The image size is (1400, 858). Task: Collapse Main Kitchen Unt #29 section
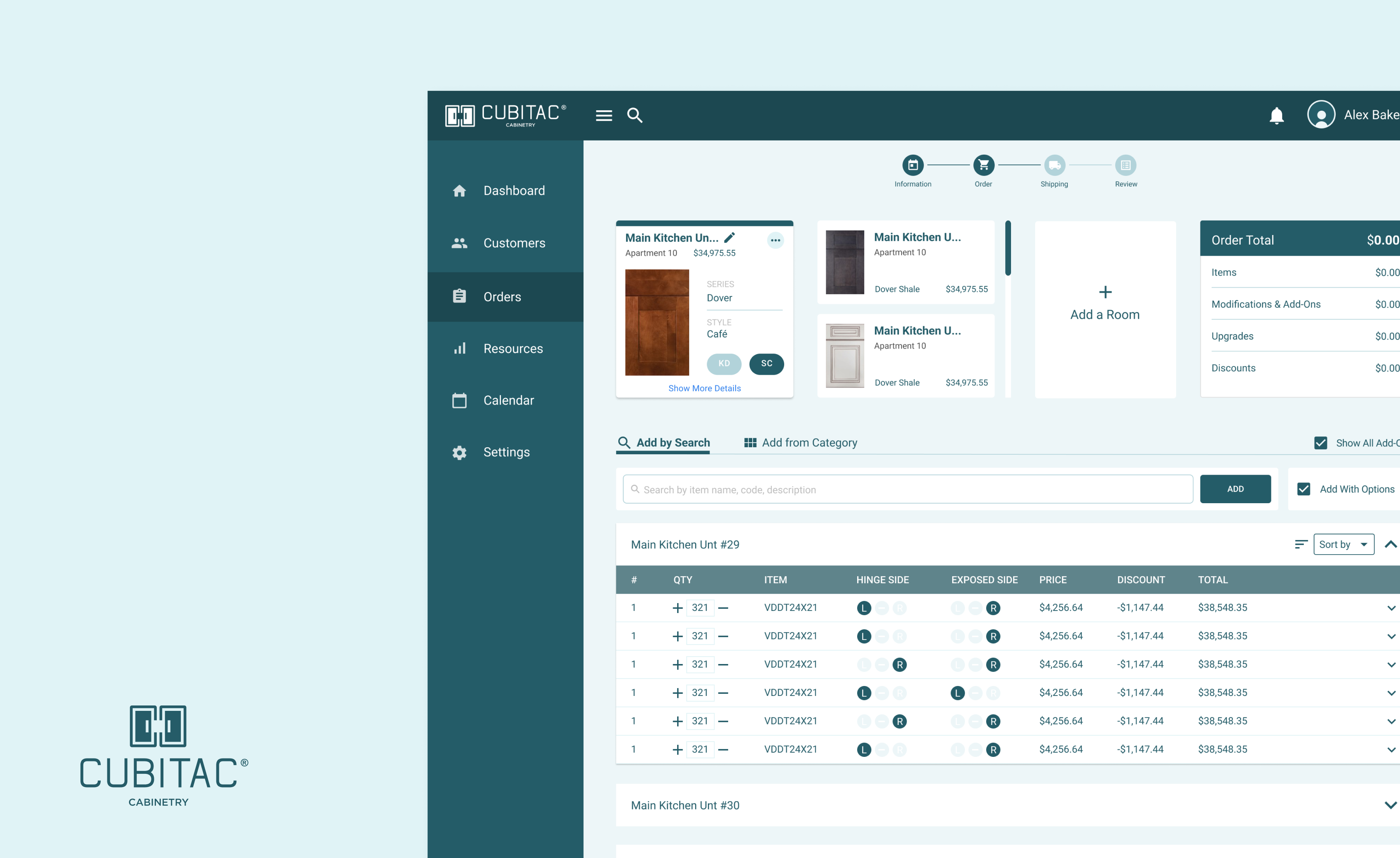[x=1390, y=545]
